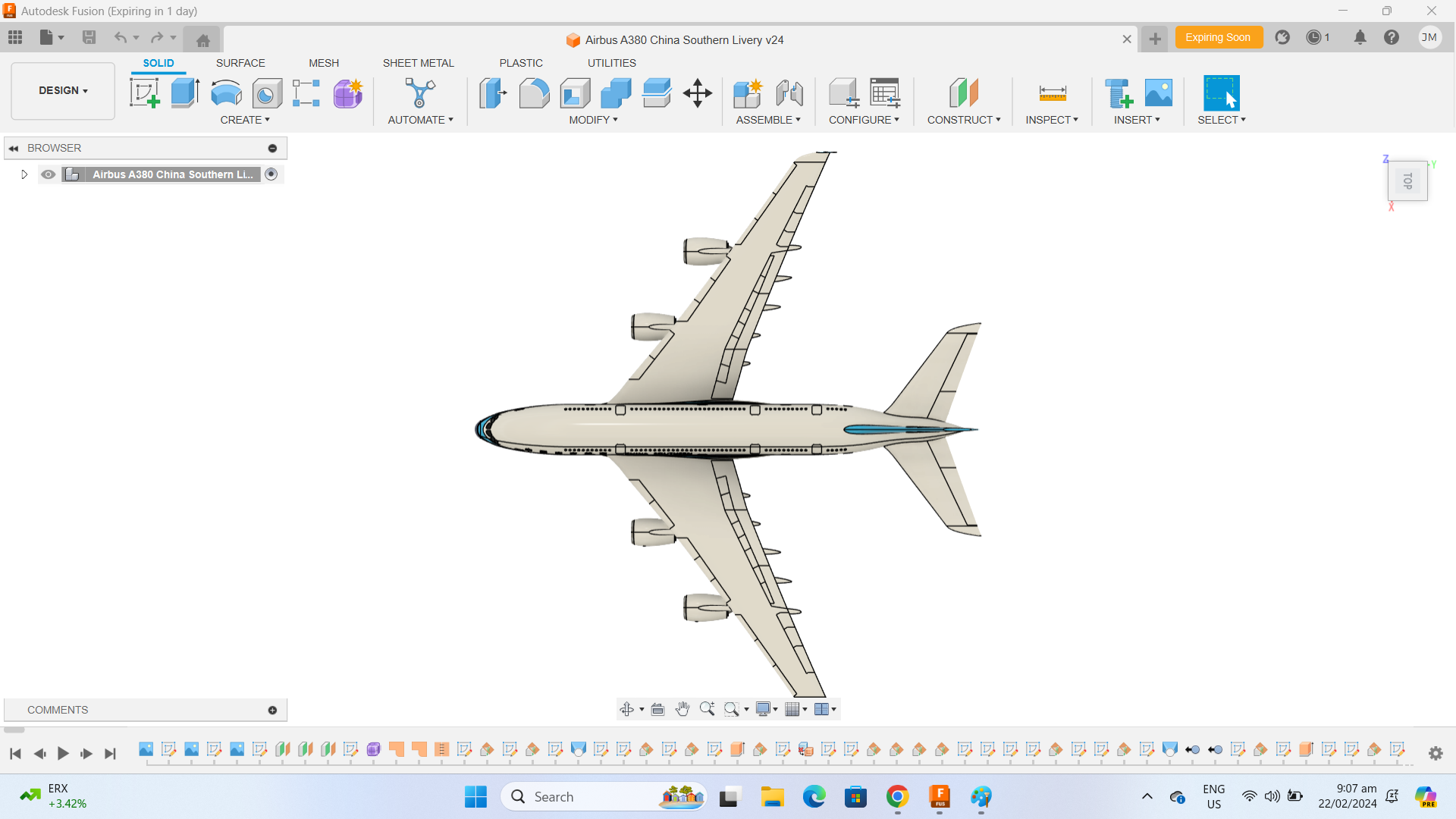Open the Joint tool in Assemble group

tap(789, 93)
